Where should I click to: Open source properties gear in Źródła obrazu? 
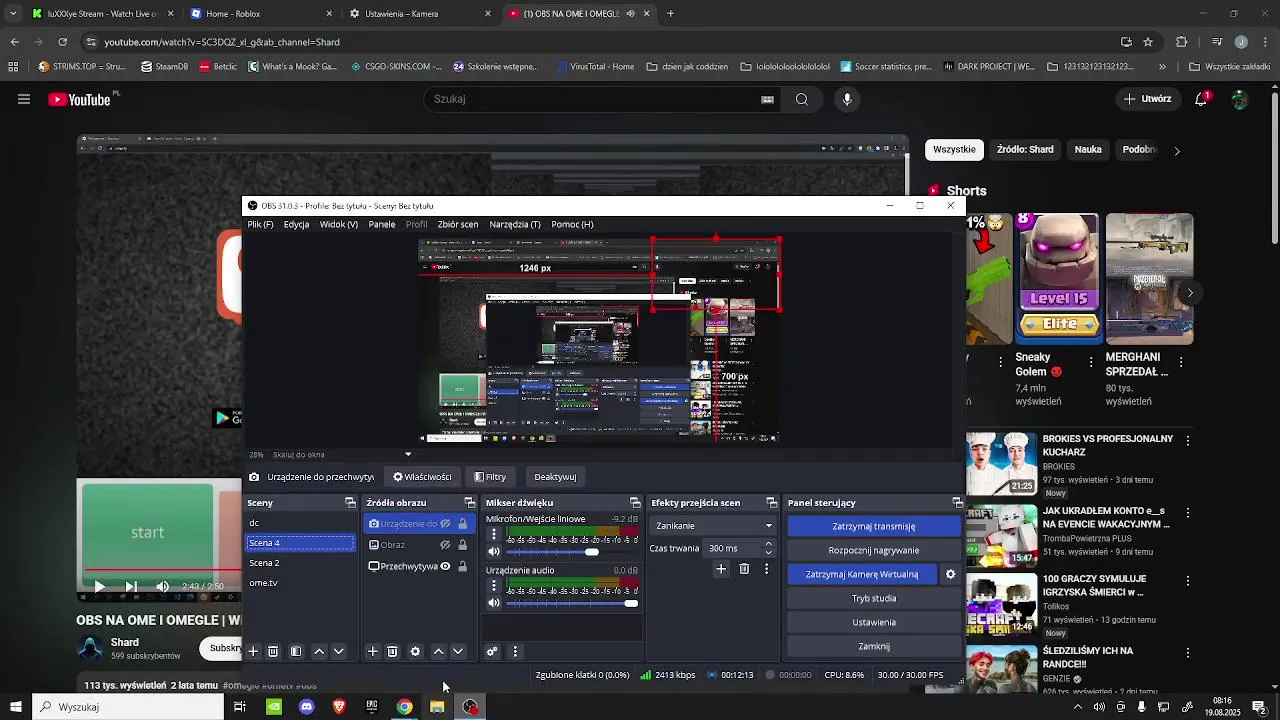(x=415, y=651)
